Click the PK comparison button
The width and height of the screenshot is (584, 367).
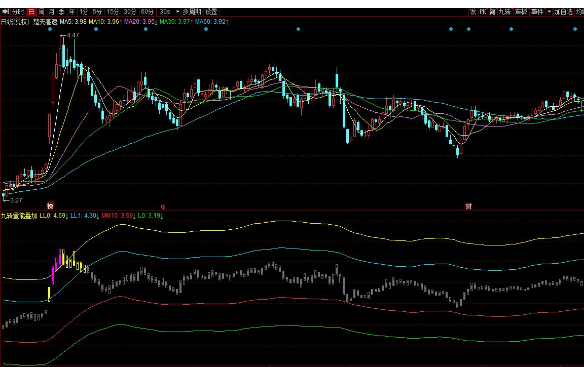coord(483,12)
